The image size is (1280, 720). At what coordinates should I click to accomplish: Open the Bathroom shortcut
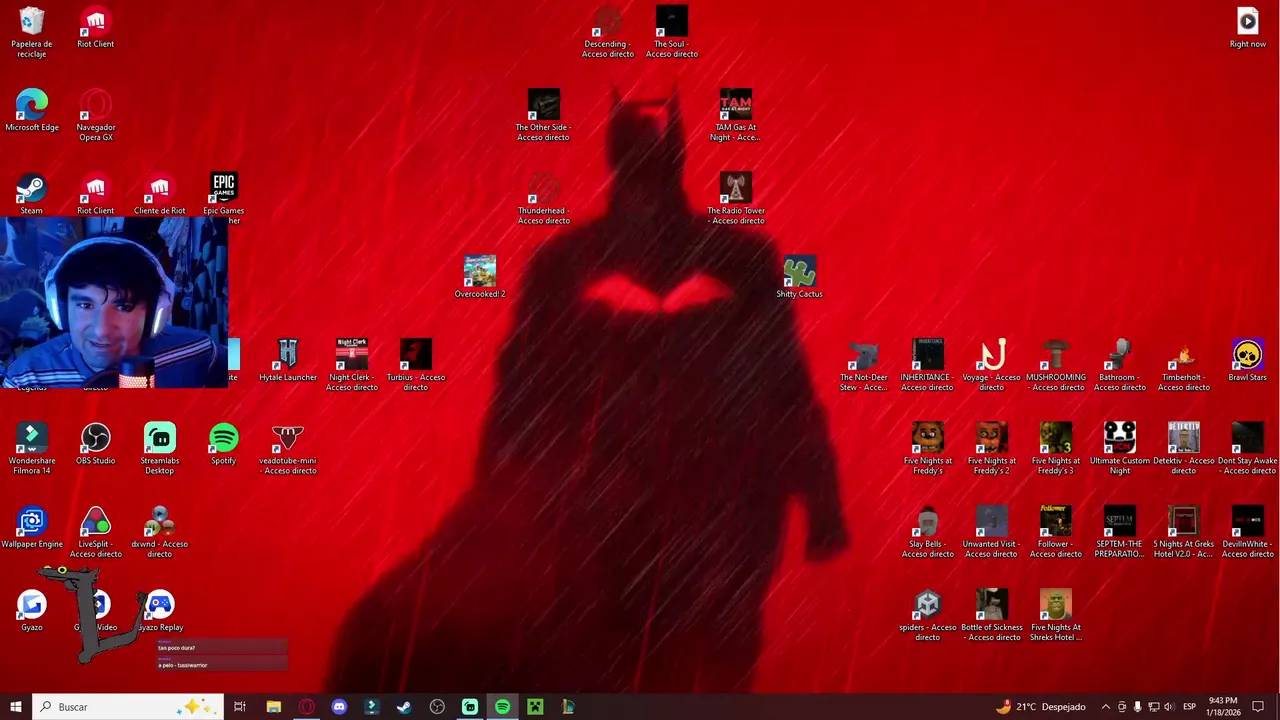[x=1120, y=366]
